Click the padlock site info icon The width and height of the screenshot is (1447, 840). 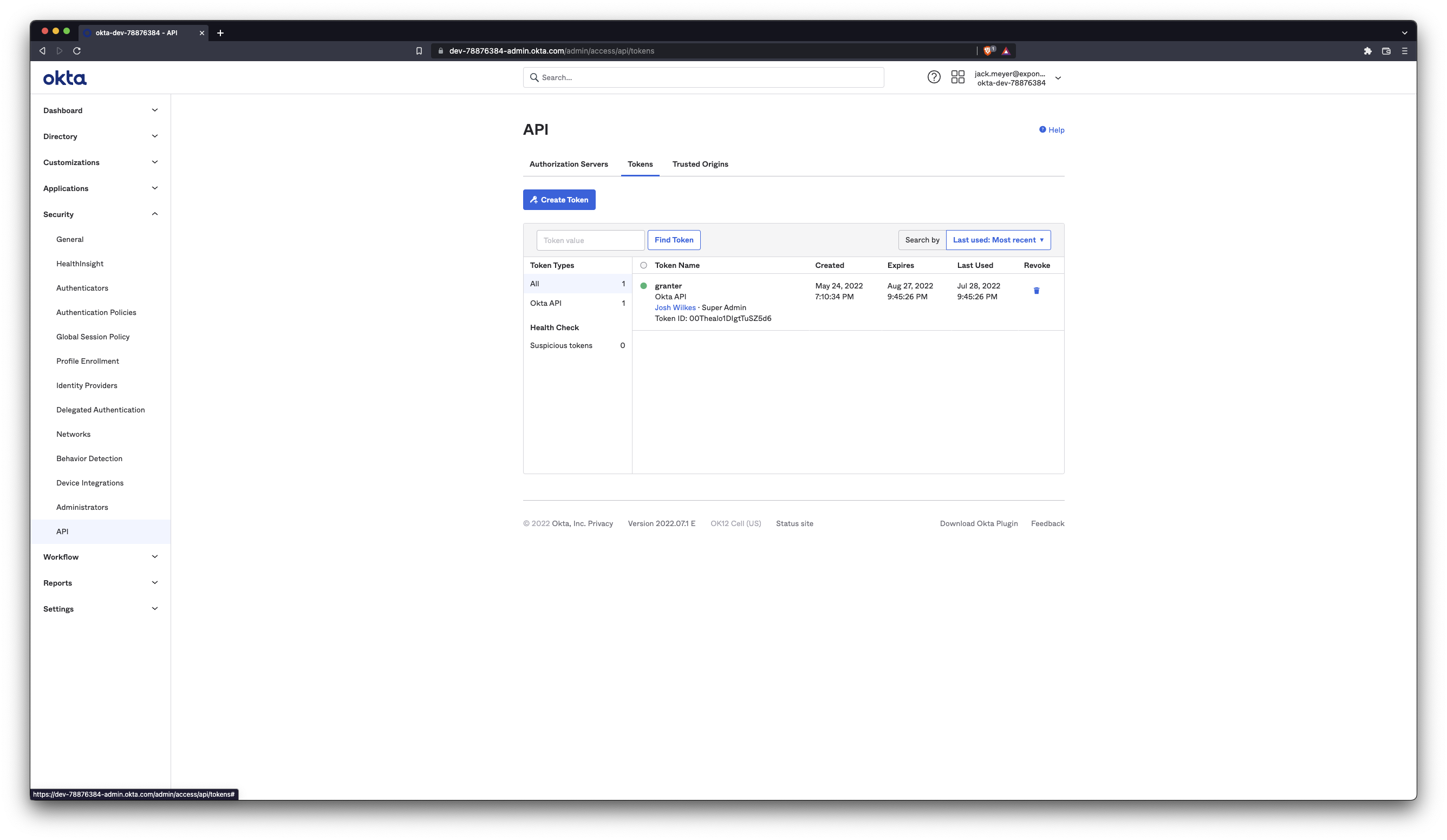pyautogui.click(x=440, y=51)
